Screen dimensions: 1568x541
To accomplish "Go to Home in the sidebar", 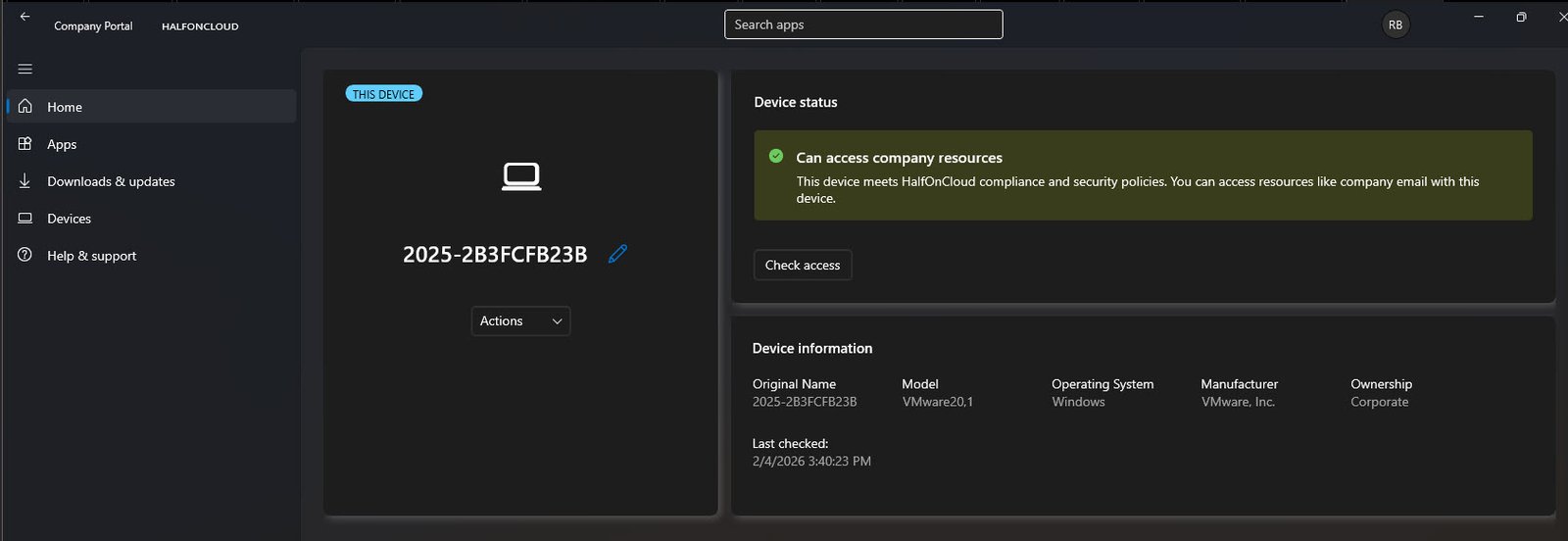I will 65,107.
